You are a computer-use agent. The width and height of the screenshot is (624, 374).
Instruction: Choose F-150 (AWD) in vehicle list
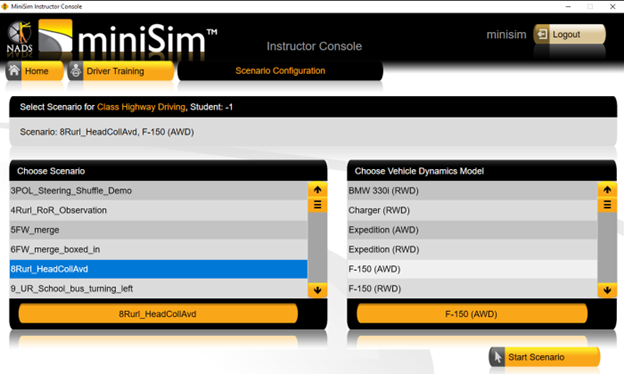tap(472, 269)
